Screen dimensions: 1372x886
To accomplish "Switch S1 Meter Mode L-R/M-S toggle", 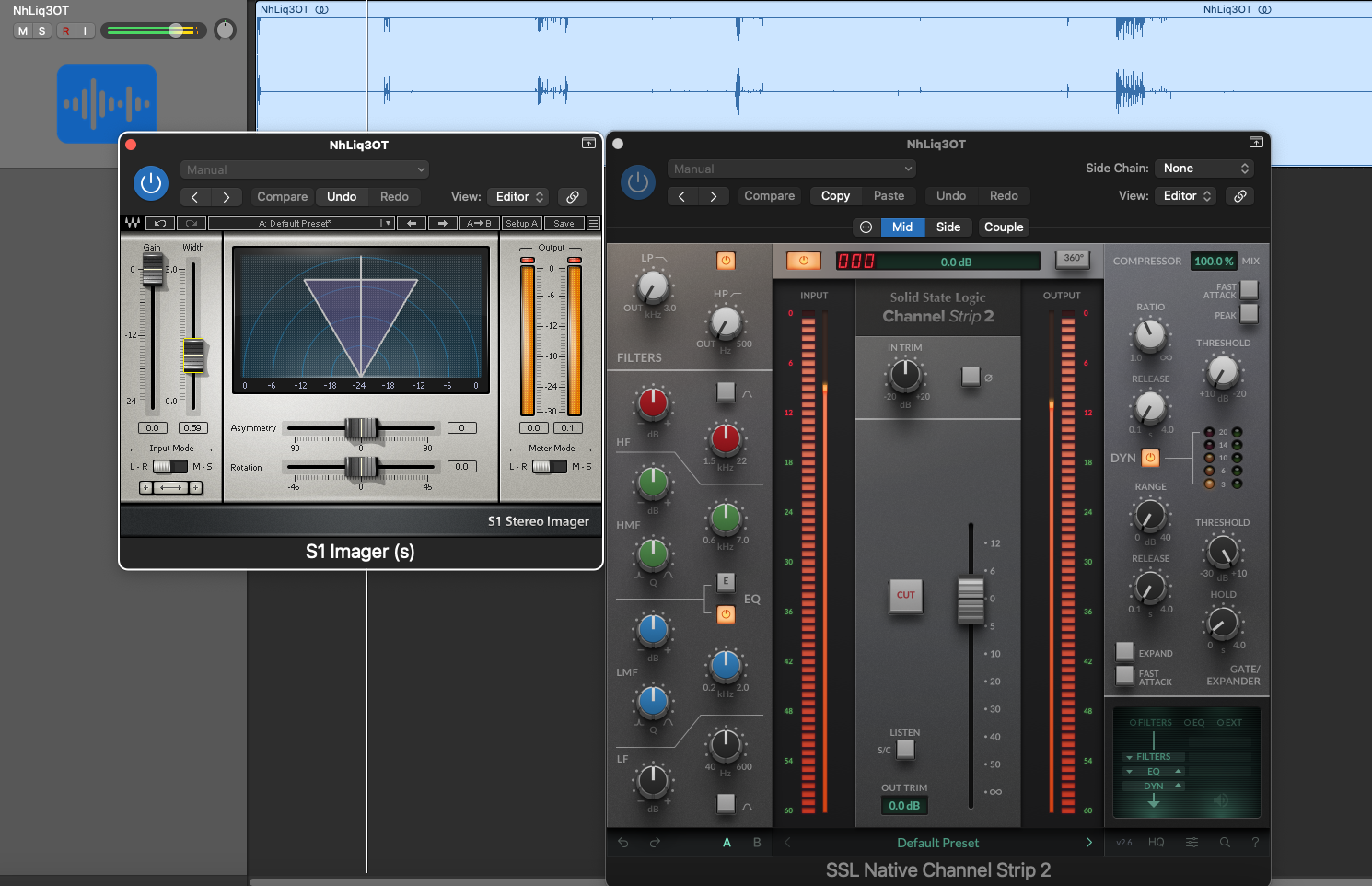I will coord(549,467).
